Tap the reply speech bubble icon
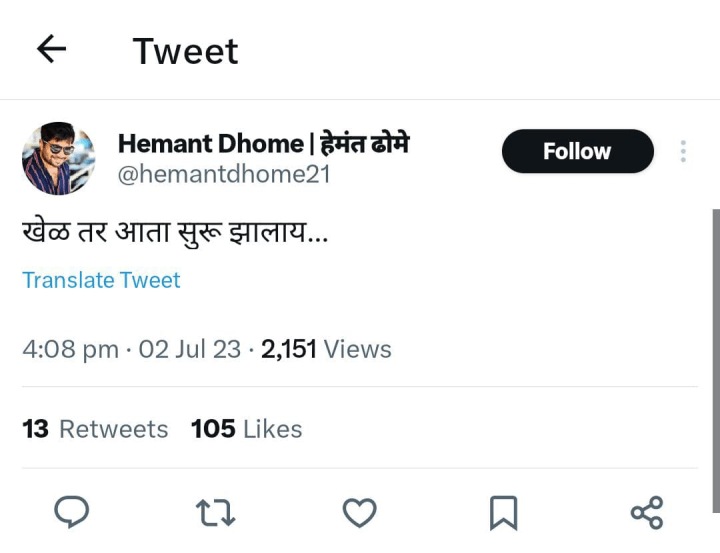This screenshot has width=720, height=553. point(72,512)
